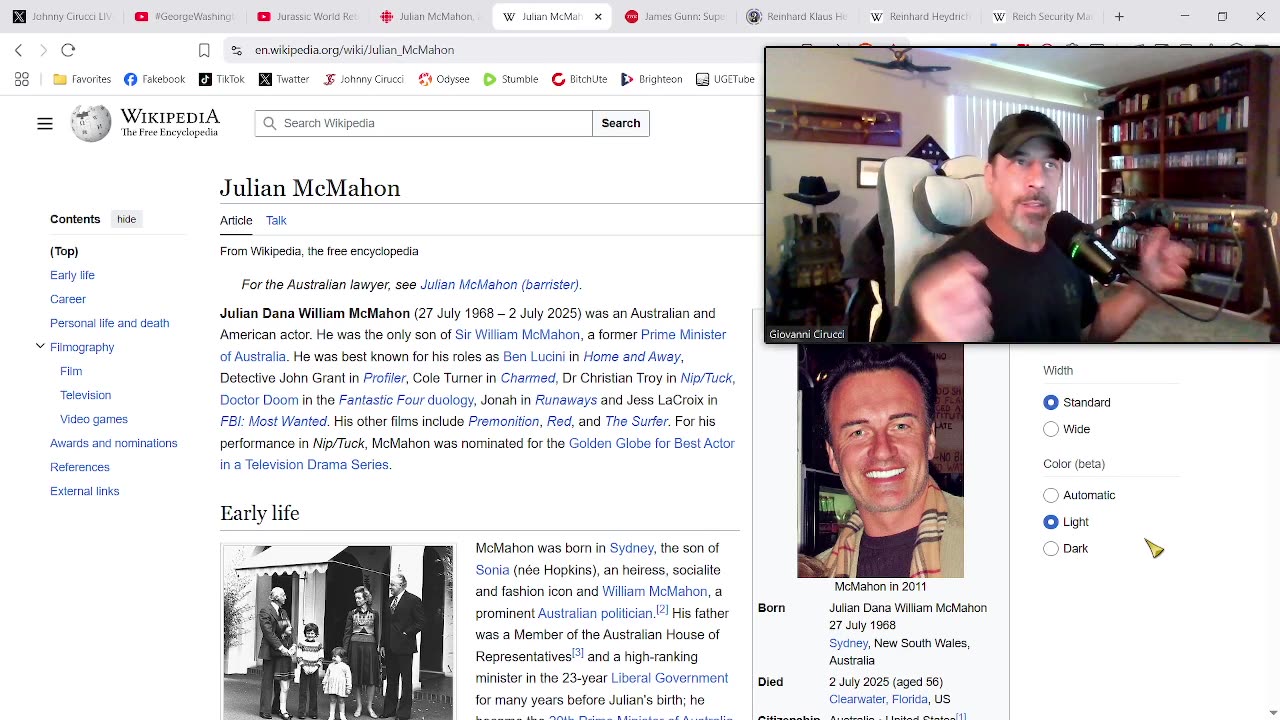Open the Sir William McMahon link
Image resolution: width=1280 pixels, height=720 pixels.
(517, 335)
